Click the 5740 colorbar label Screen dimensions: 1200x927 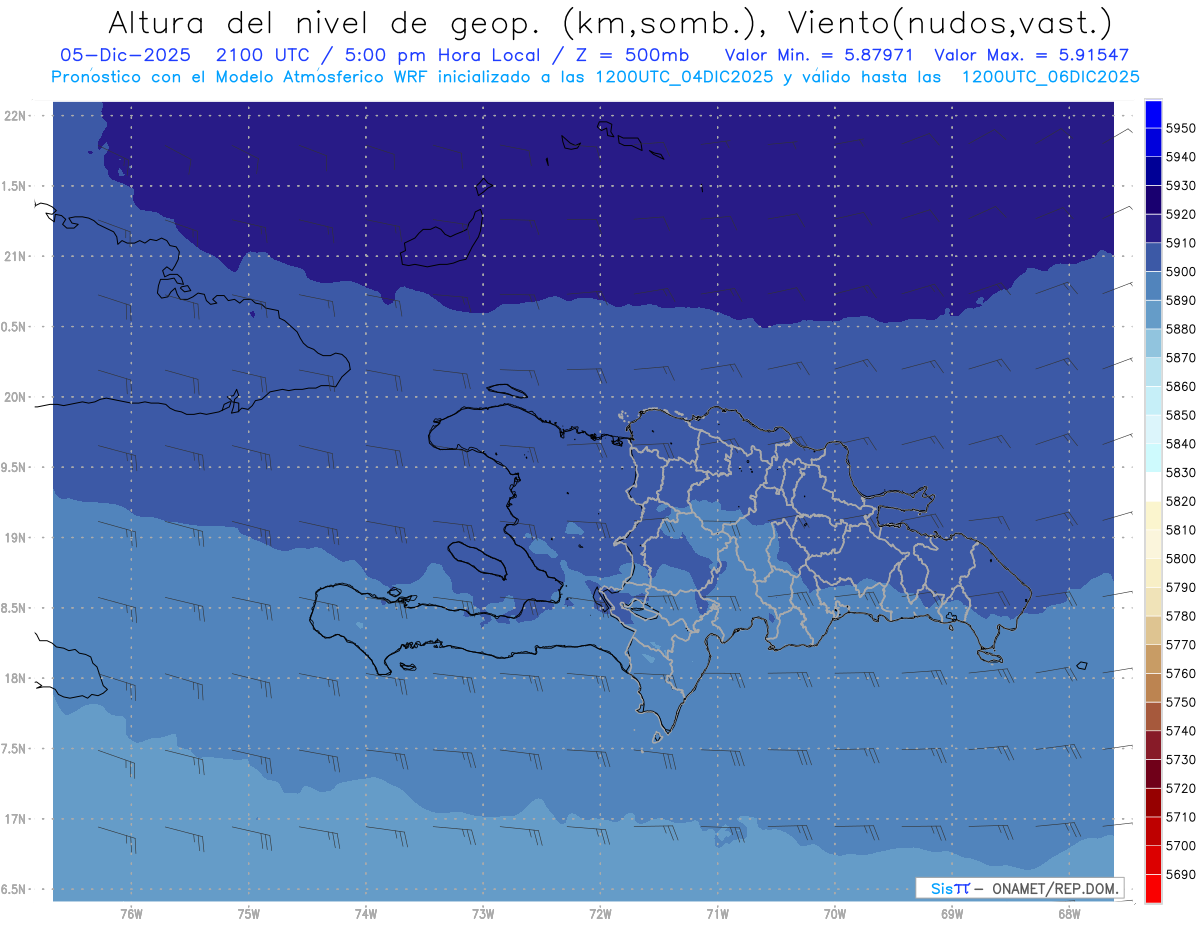(x=1180, y=731)
